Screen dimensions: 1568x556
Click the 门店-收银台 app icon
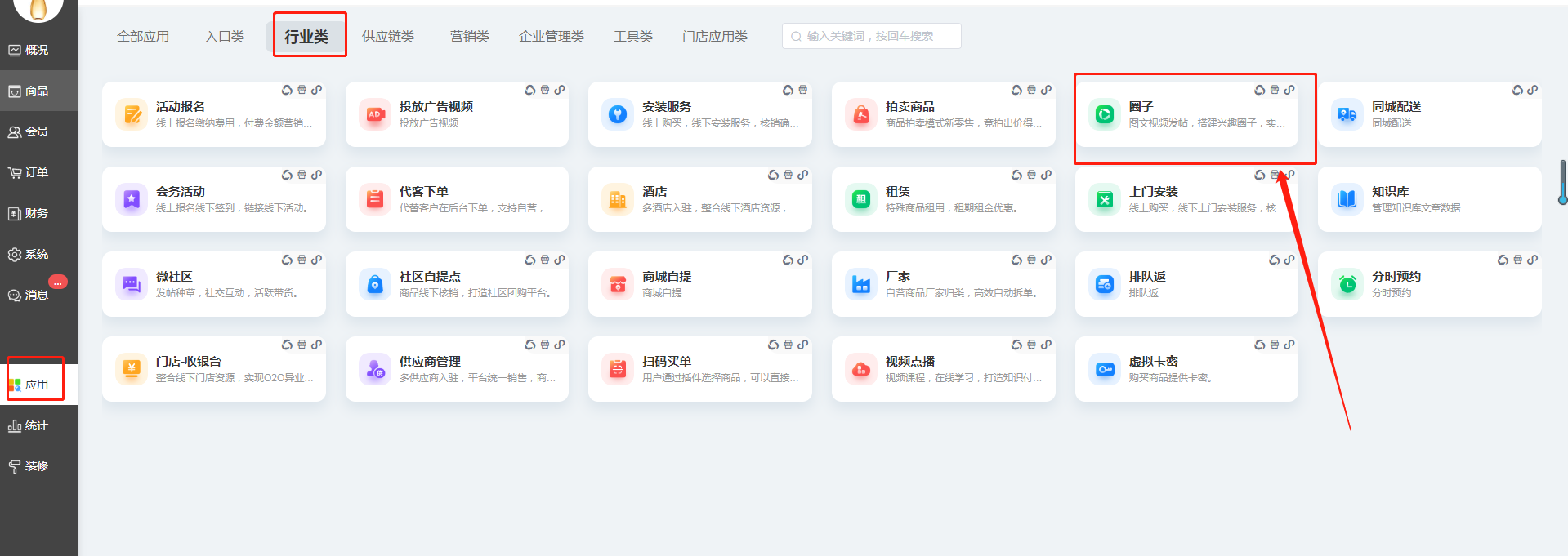click(132, 369)
